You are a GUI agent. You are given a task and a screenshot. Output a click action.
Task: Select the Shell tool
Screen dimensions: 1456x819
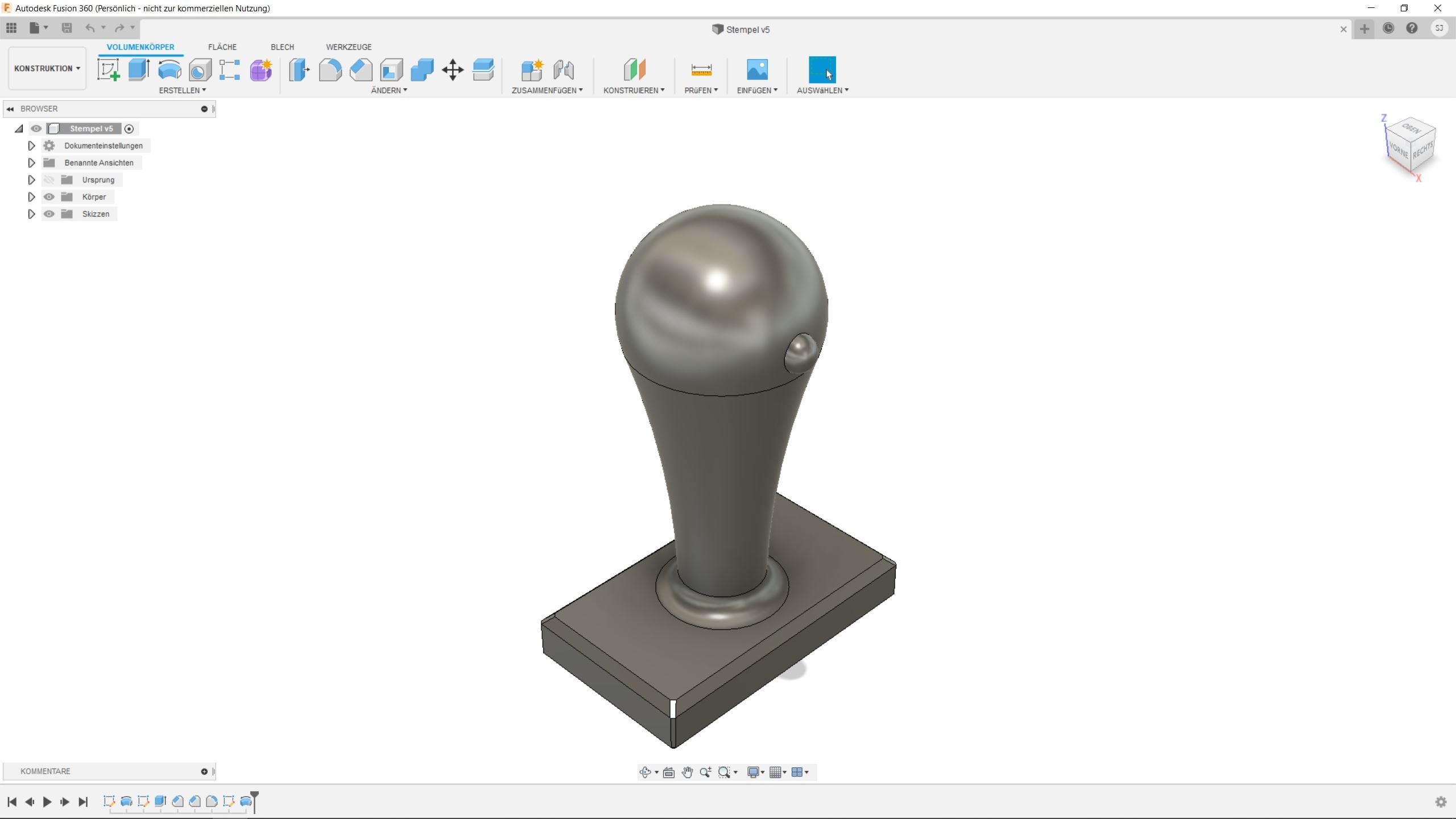click(391, 70)
